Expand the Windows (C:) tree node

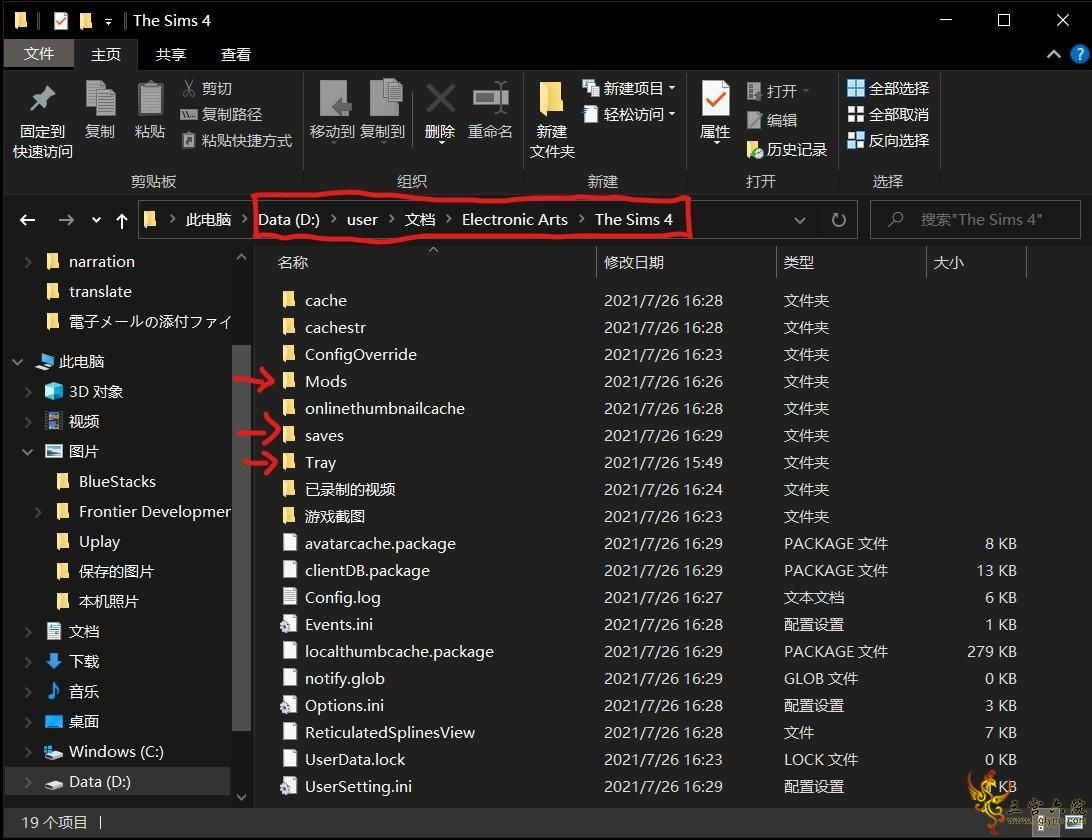pos(28,752)
